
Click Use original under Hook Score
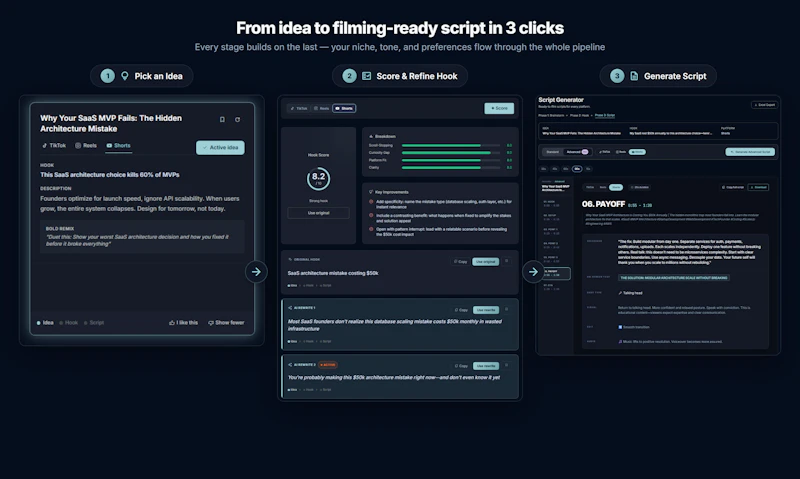click(318, 213)
